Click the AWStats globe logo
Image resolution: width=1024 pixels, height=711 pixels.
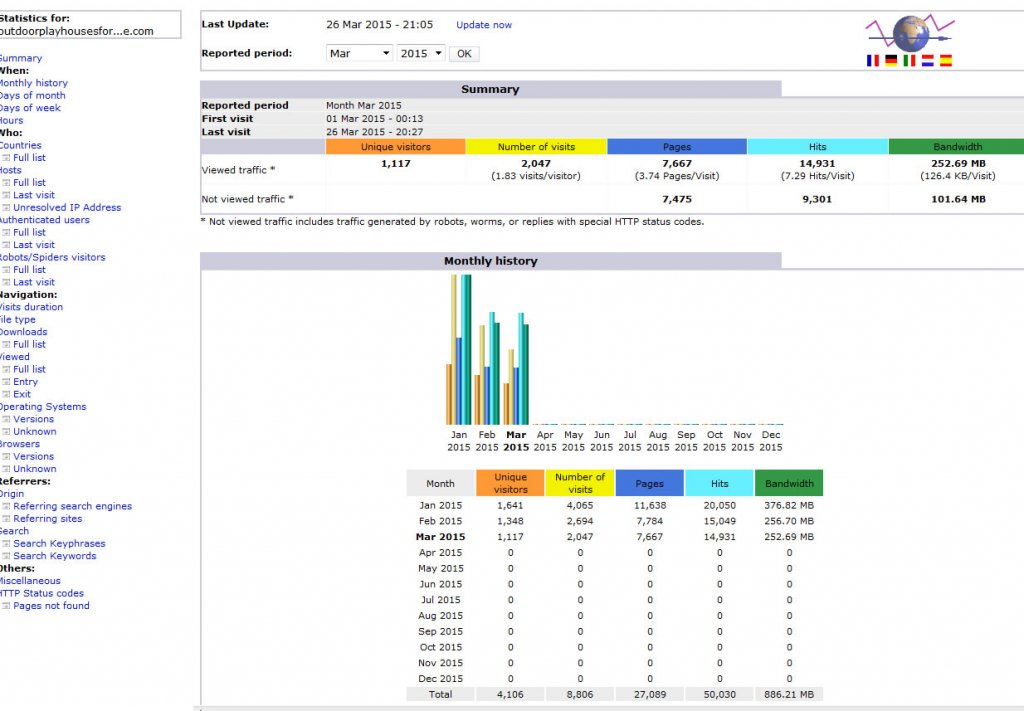(x=910, y=33)
